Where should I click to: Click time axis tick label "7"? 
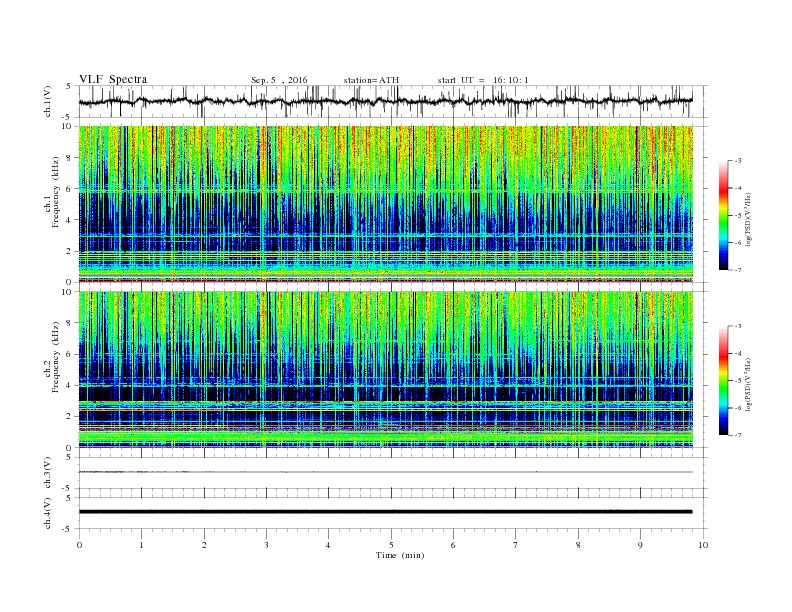(x=516, y=545)
